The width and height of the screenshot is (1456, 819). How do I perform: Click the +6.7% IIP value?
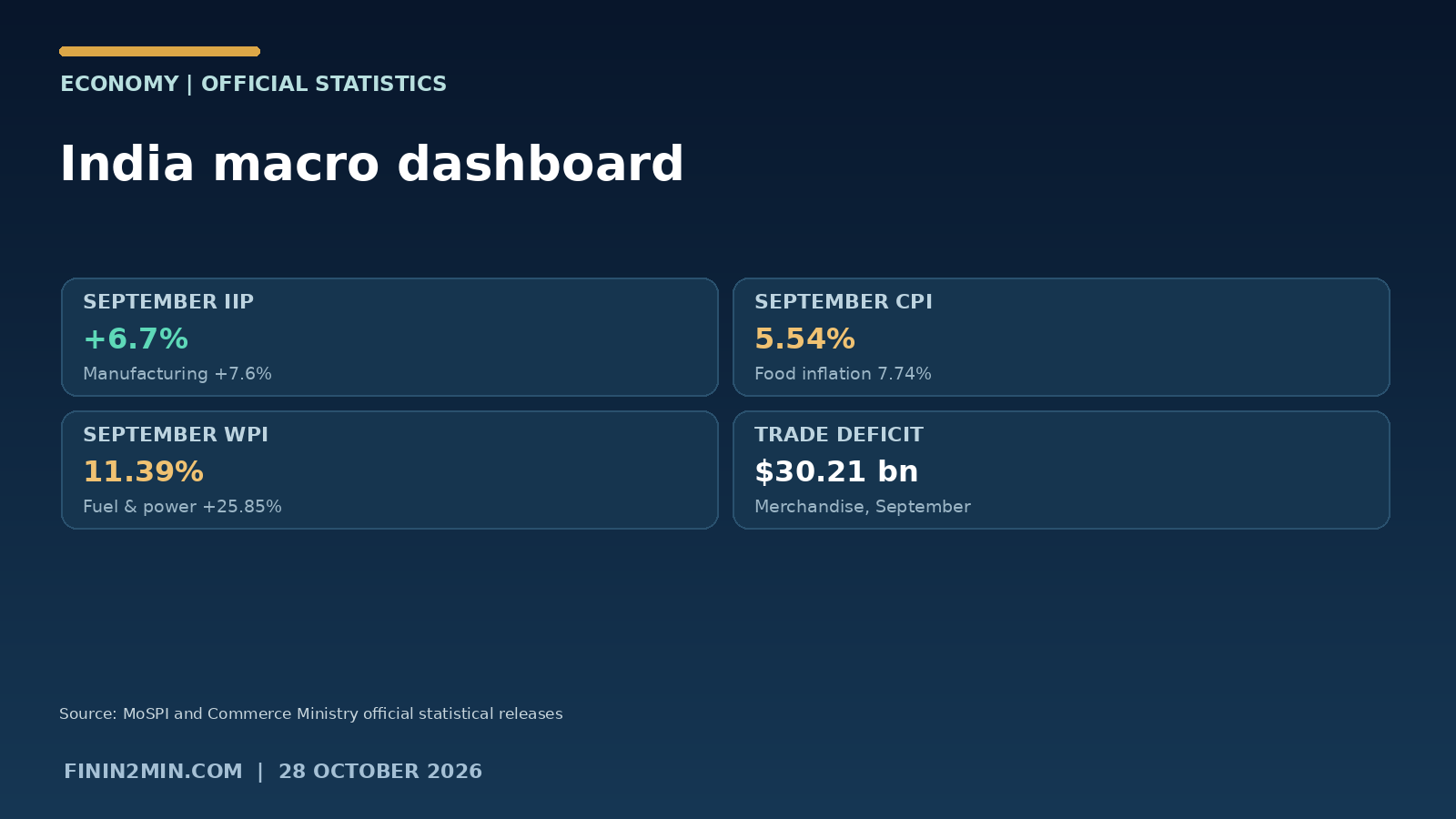coord(136,339)
